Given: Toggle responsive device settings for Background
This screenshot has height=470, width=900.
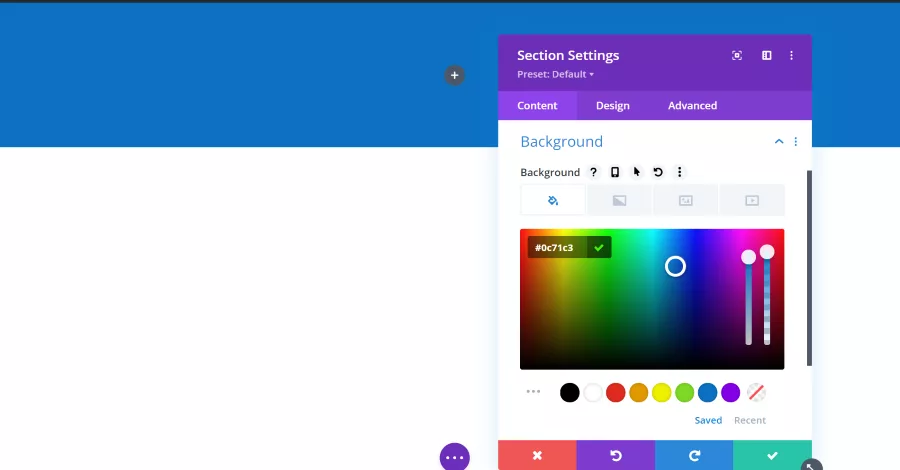Looking at the screenshot, I should pos(615,172).
